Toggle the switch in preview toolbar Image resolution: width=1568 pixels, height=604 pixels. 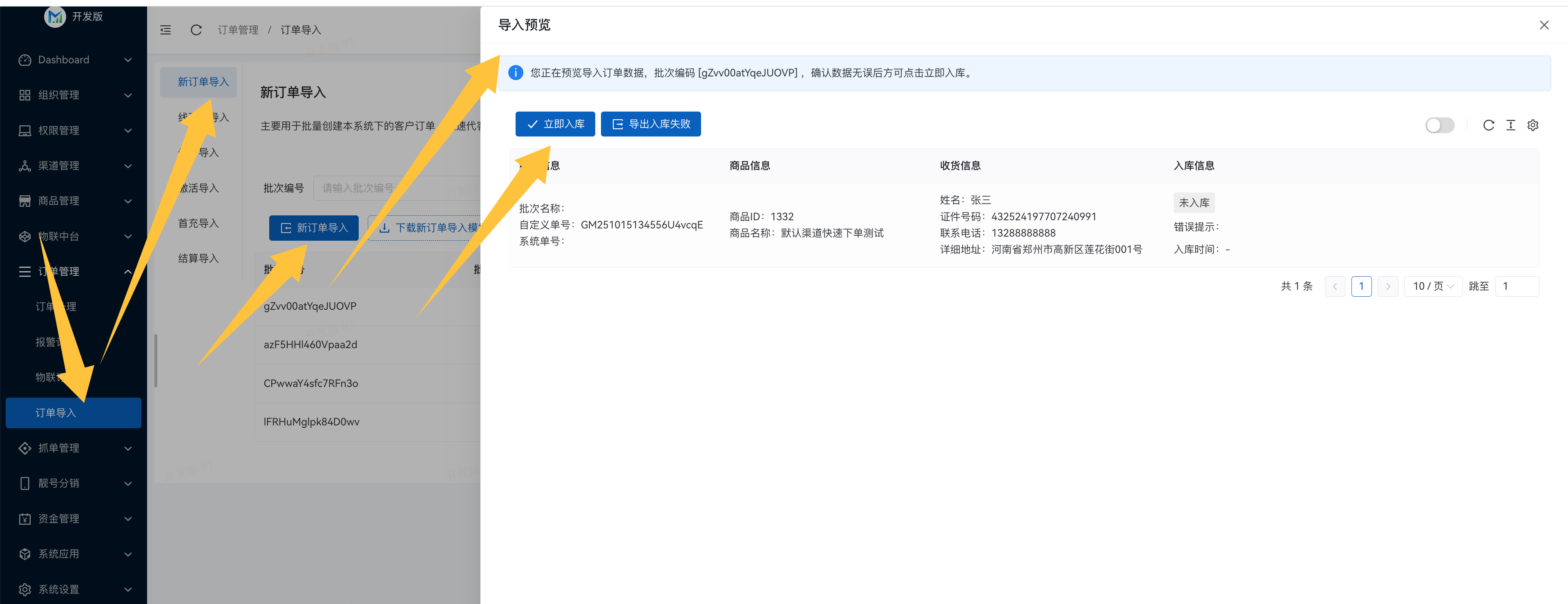coord(1440,125)
